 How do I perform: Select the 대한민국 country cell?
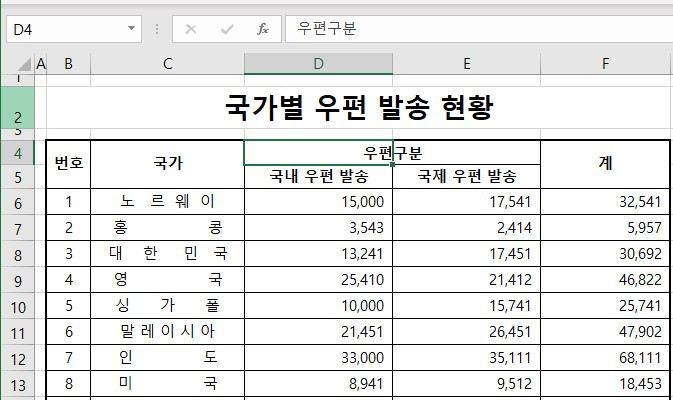click(x=167, y=254)
